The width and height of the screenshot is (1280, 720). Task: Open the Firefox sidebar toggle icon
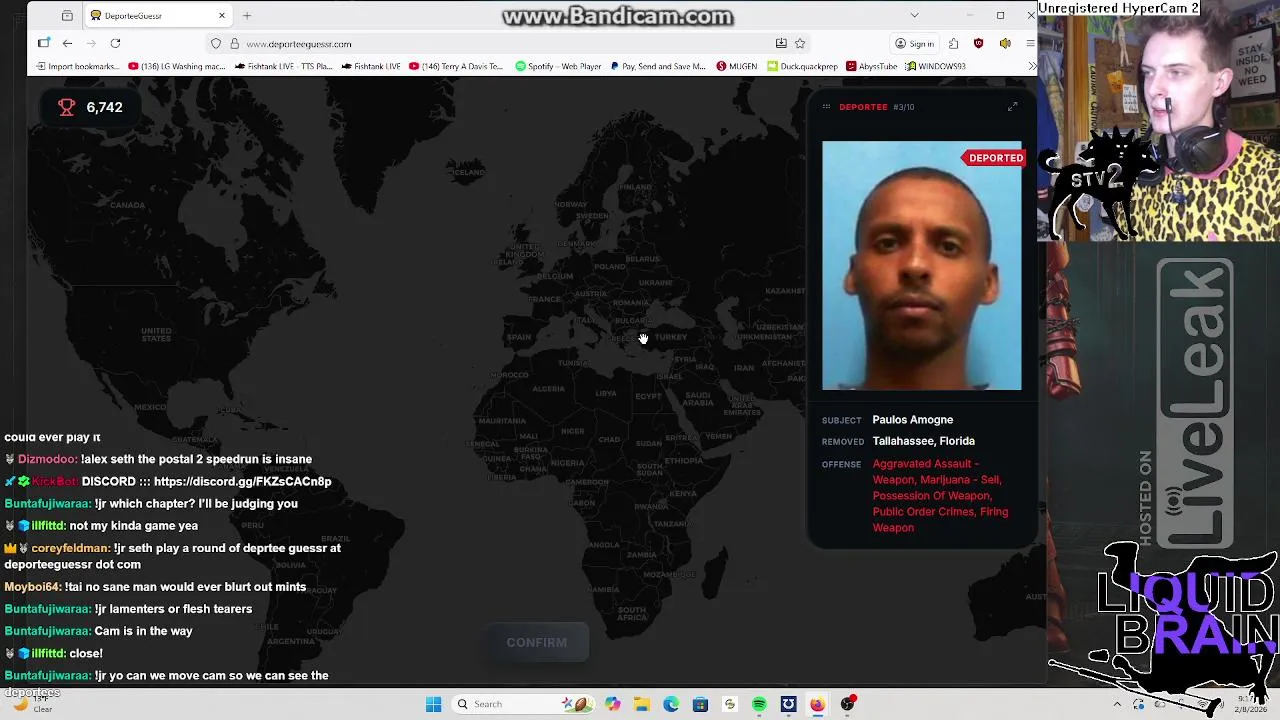(x=43, y=44)
